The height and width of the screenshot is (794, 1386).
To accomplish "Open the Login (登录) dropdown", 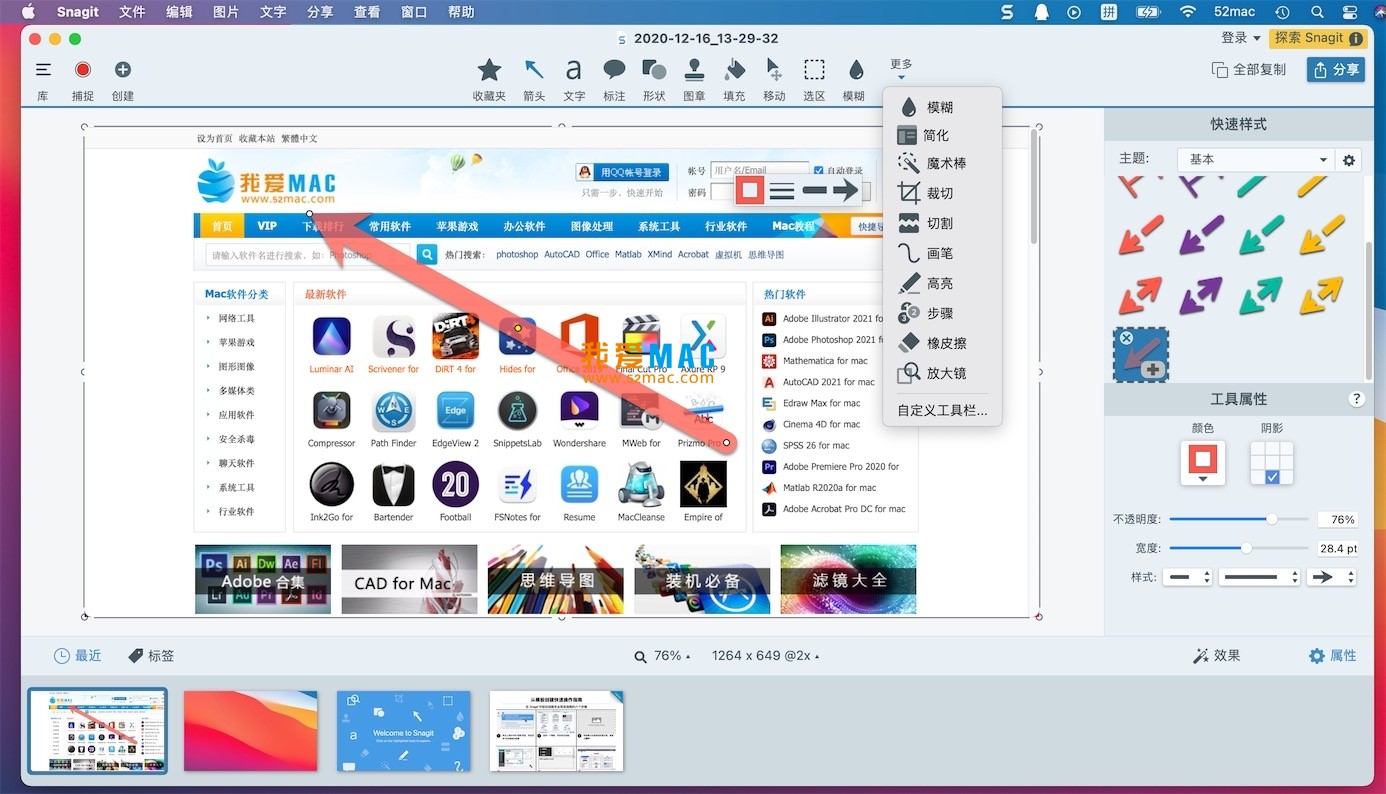I will tap(1241, 38).
